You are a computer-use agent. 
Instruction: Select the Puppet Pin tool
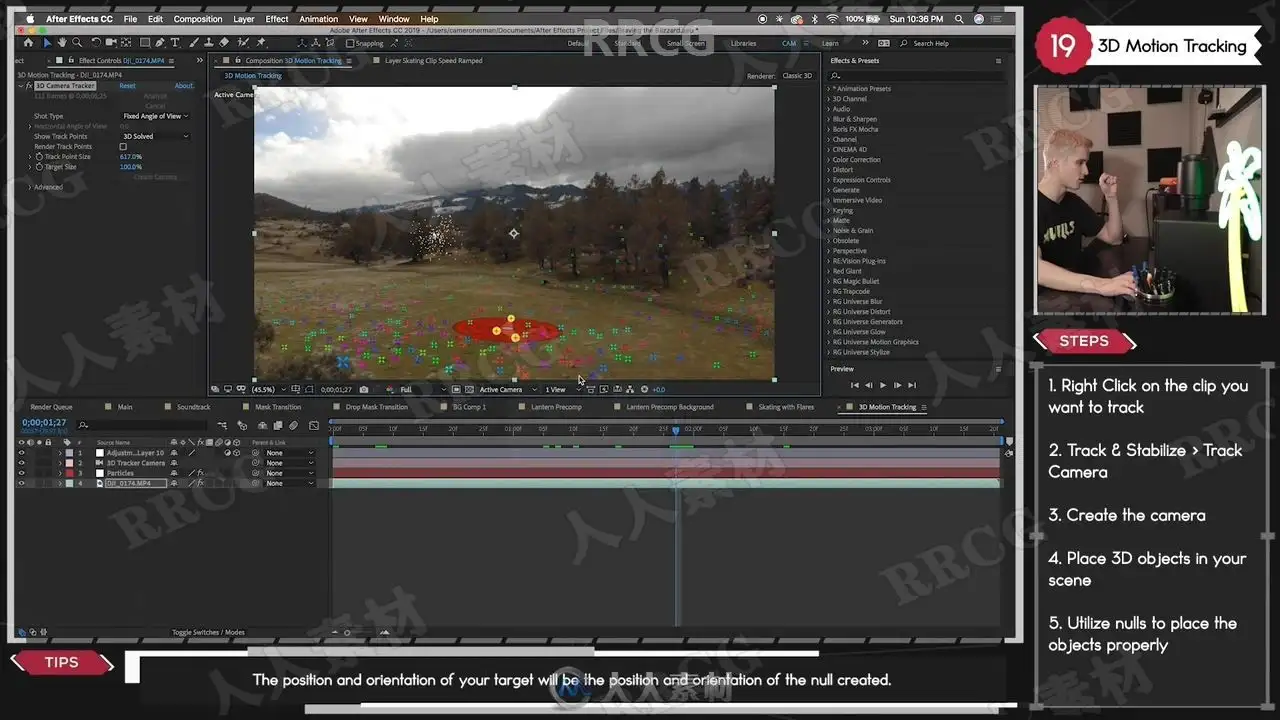(x=261, y=43)
